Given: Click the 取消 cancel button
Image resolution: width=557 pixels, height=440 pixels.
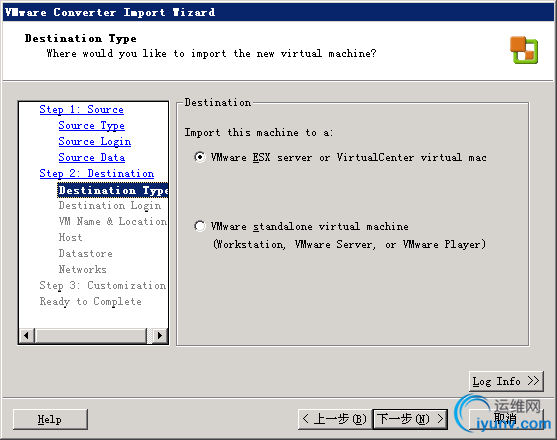Looking at the screenshot, I should tap(506, 419).
